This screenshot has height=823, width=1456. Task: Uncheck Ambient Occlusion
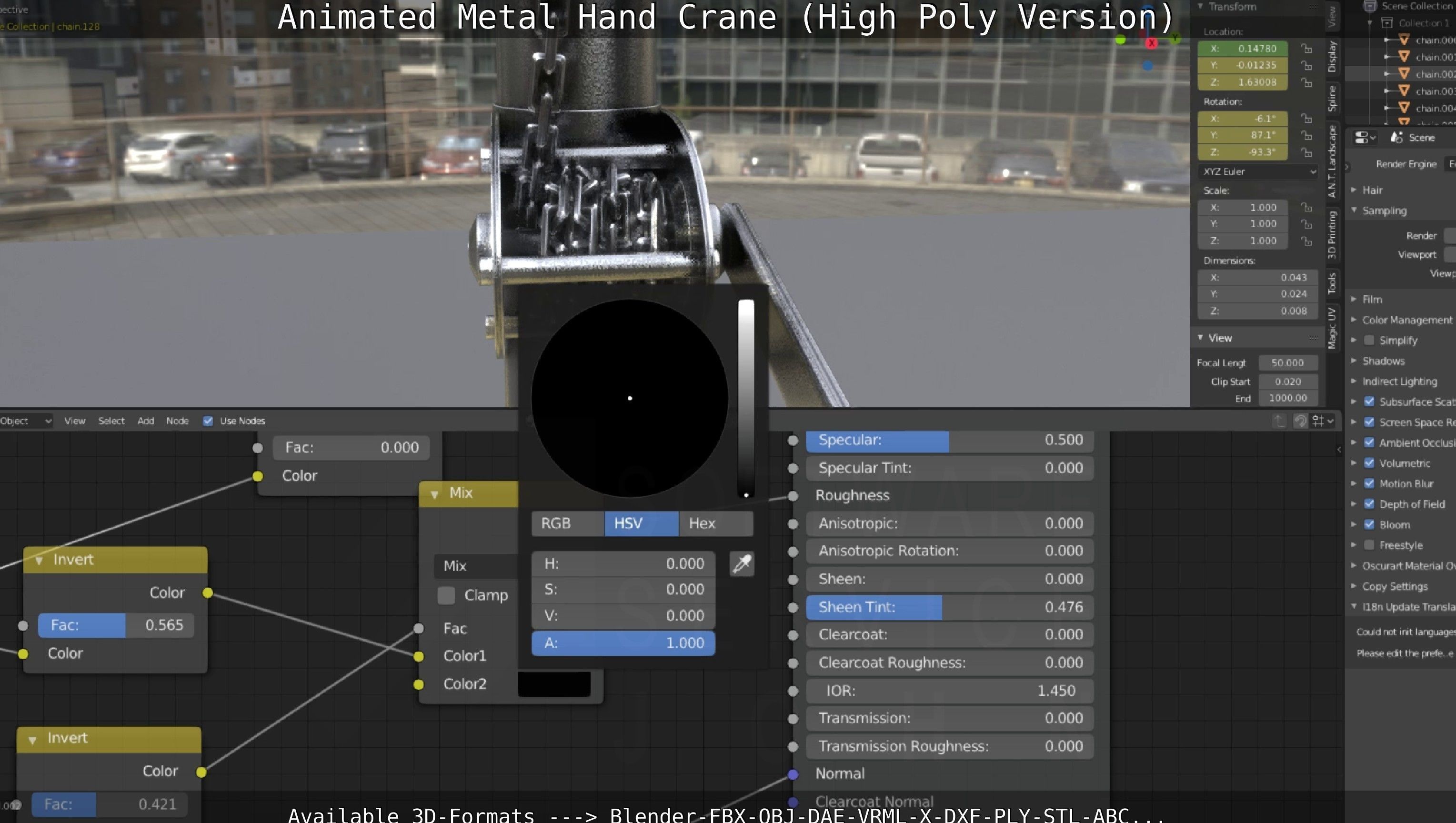pos(1369,442)
